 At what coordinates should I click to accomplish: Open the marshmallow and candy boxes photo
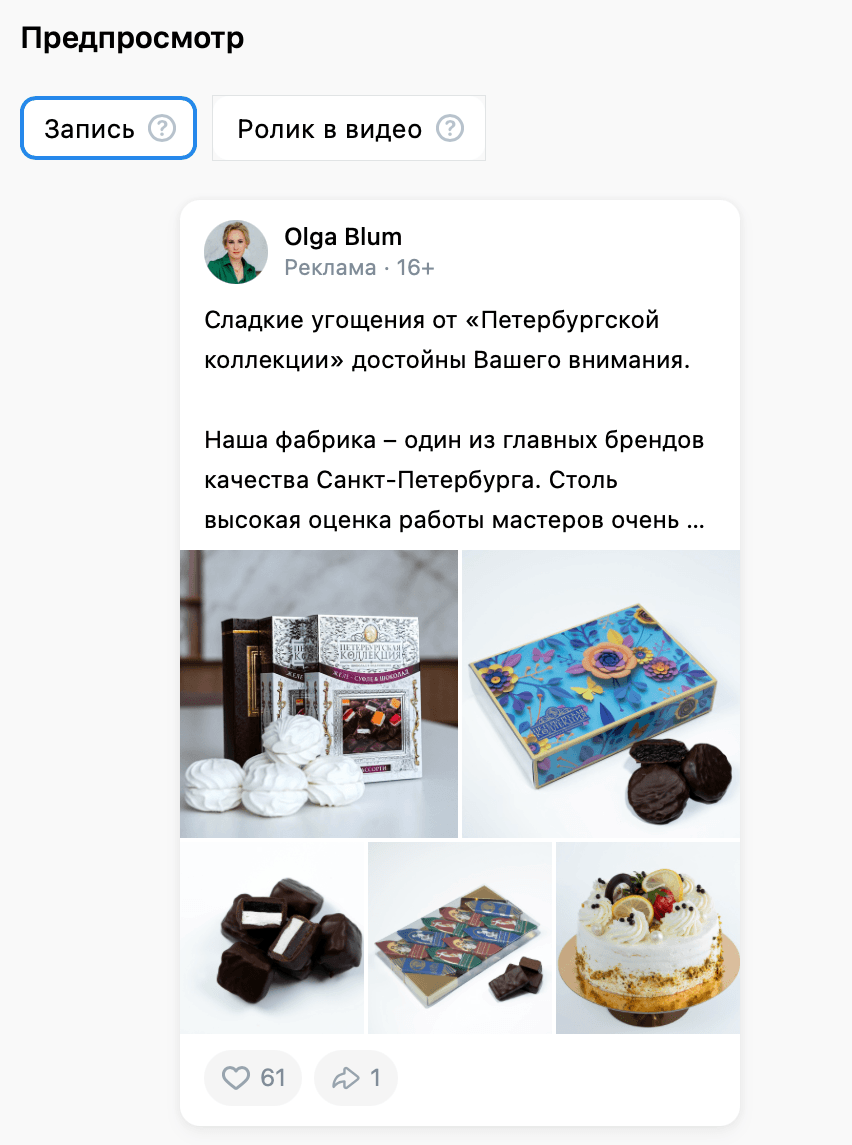click(x=319, y=694)
